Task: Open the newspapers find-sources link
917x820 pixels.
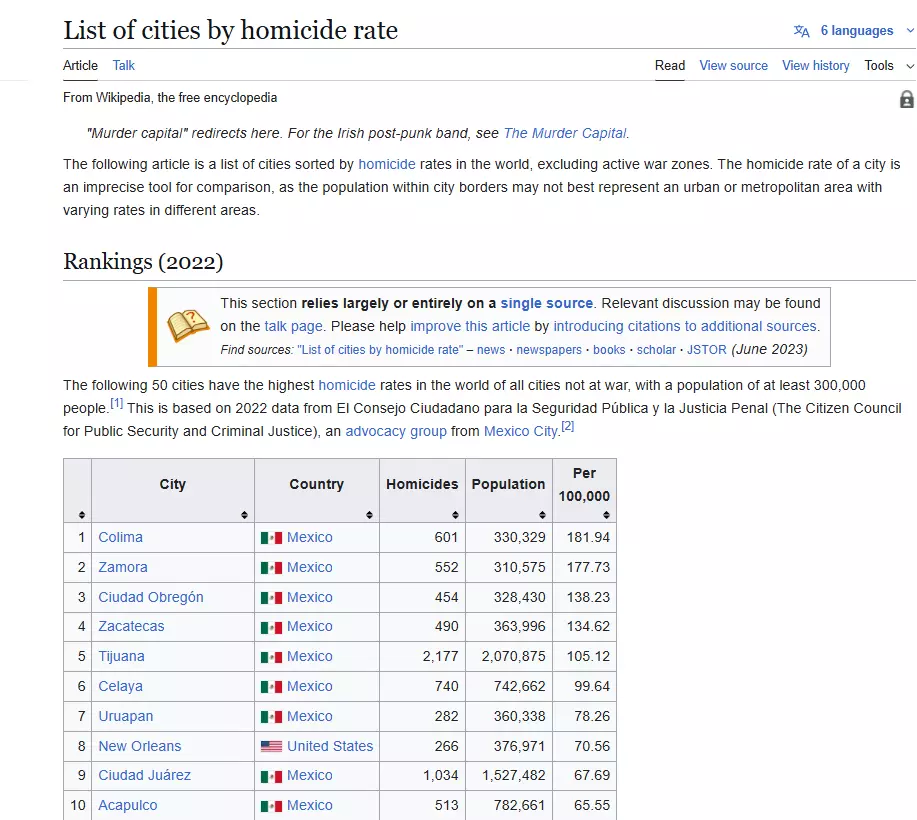Action: point(549,350)
